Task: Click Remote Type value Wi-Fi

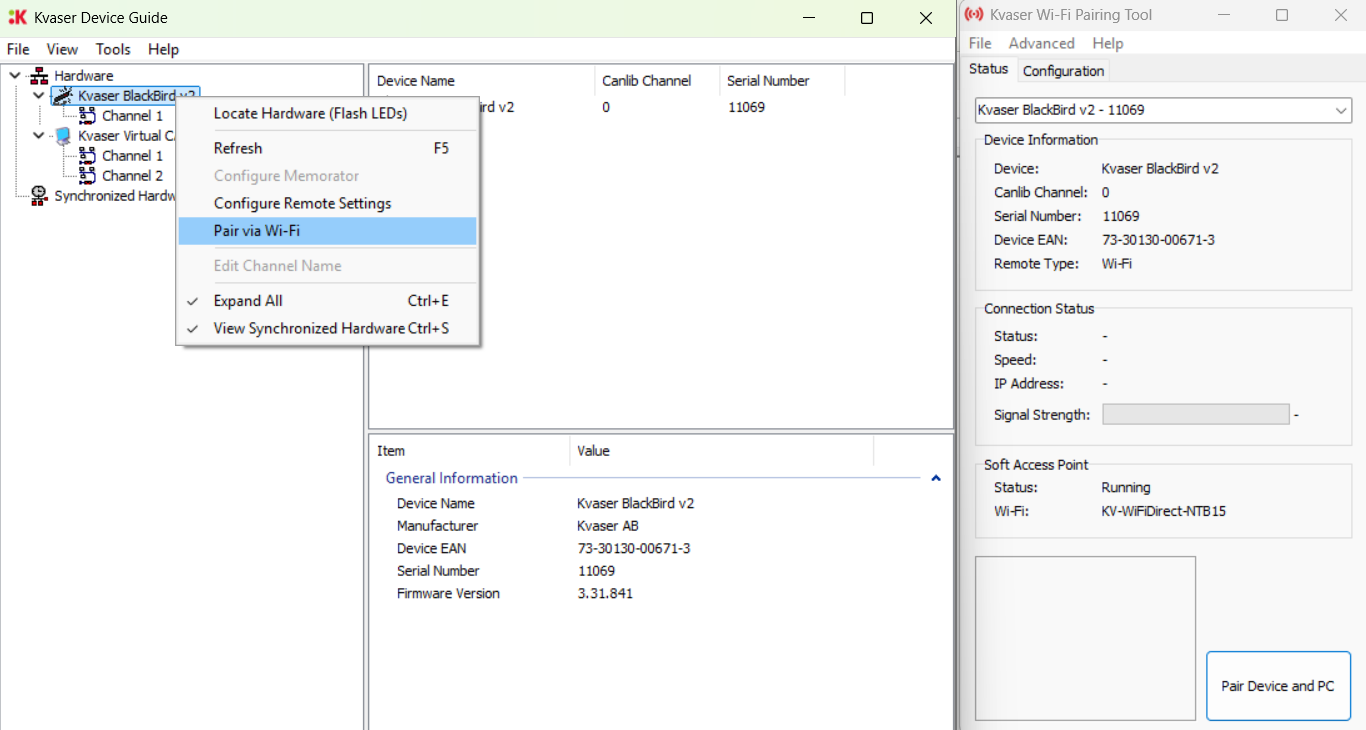Action: (1117, 264)
